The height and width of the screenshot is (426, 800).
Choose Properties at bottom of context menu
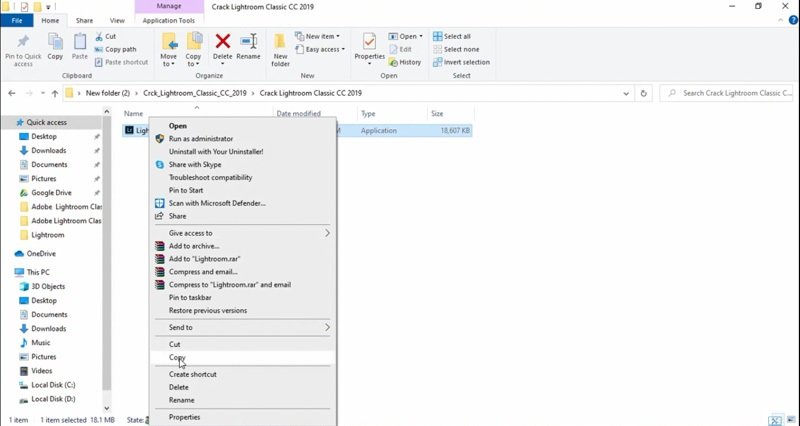pos(243,417)
